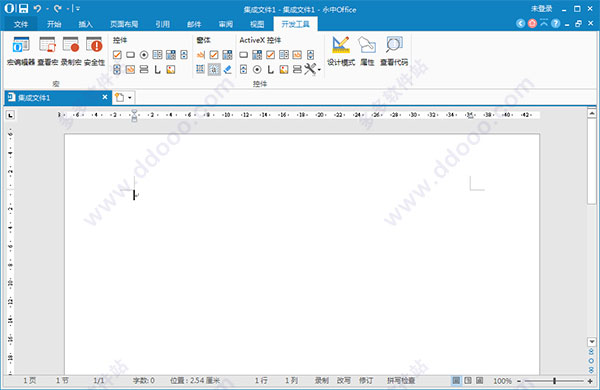Viewport: 600px width, 390px height.
Task: Toggle 设计模式 design mode
Action: (x=341, y=51)
